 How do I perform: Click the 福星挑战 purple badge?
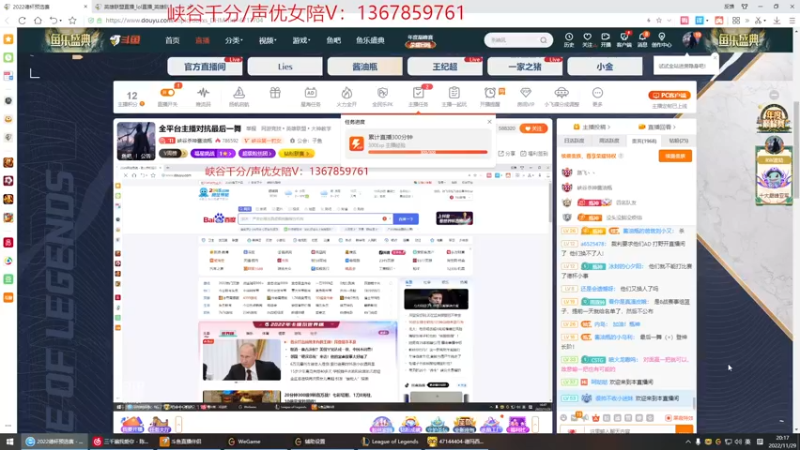[x=213, y=153]
